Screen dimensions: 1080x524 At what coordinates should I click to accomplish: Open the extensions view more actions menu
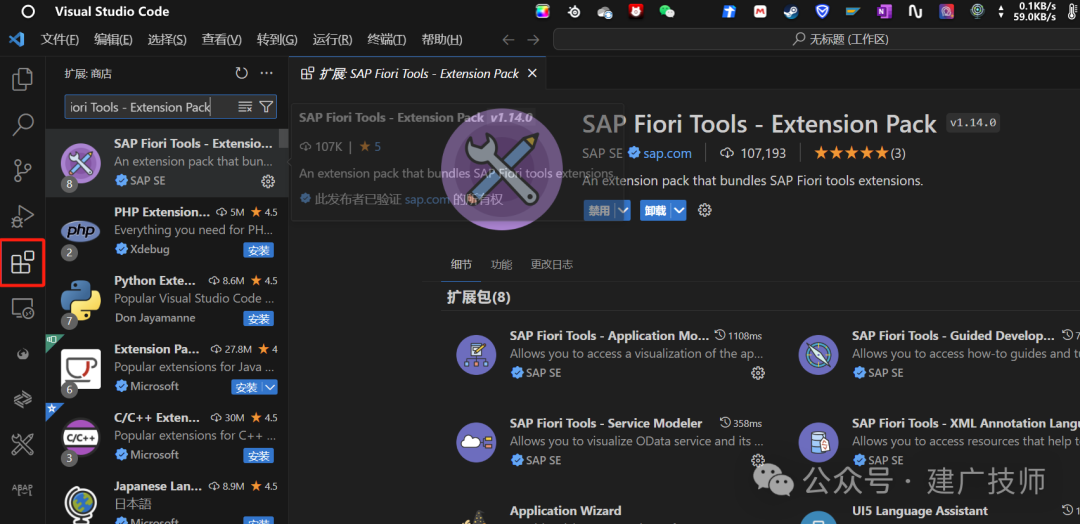coord(267,73)
